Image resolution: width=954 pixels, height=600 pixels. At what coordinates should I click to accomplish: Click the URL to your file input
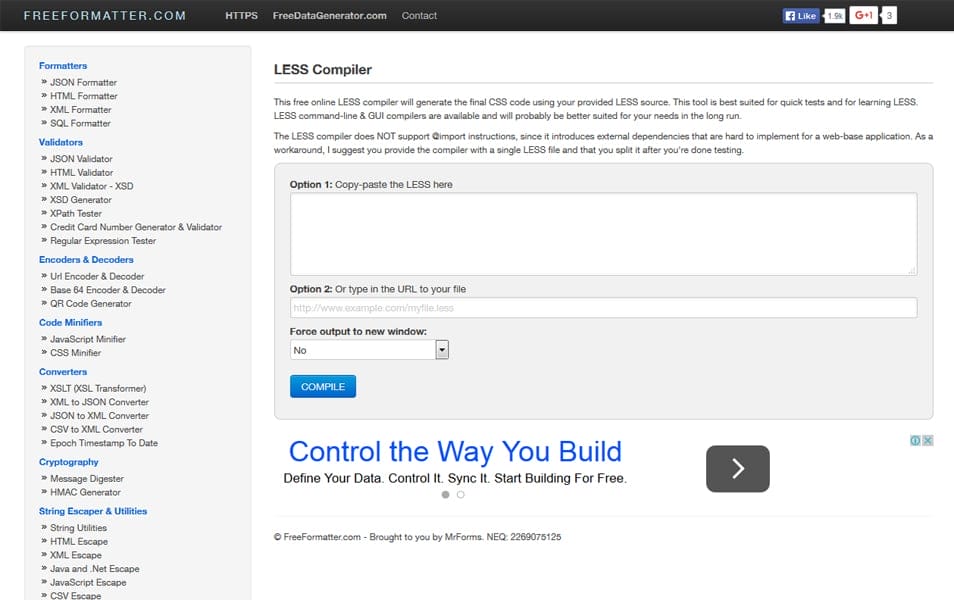(604, 308)
